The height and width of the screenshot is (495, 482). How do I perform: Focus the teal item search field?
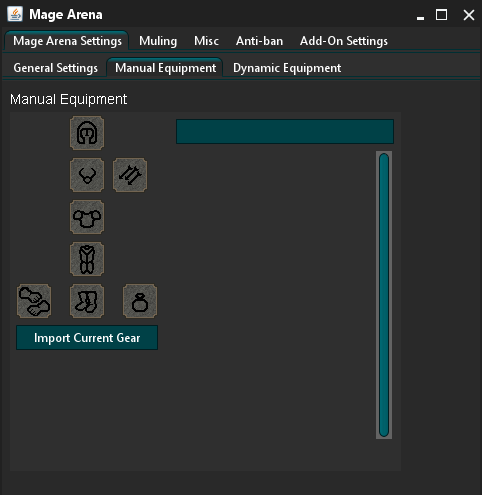pyautogui.click(x=285, y=131)
